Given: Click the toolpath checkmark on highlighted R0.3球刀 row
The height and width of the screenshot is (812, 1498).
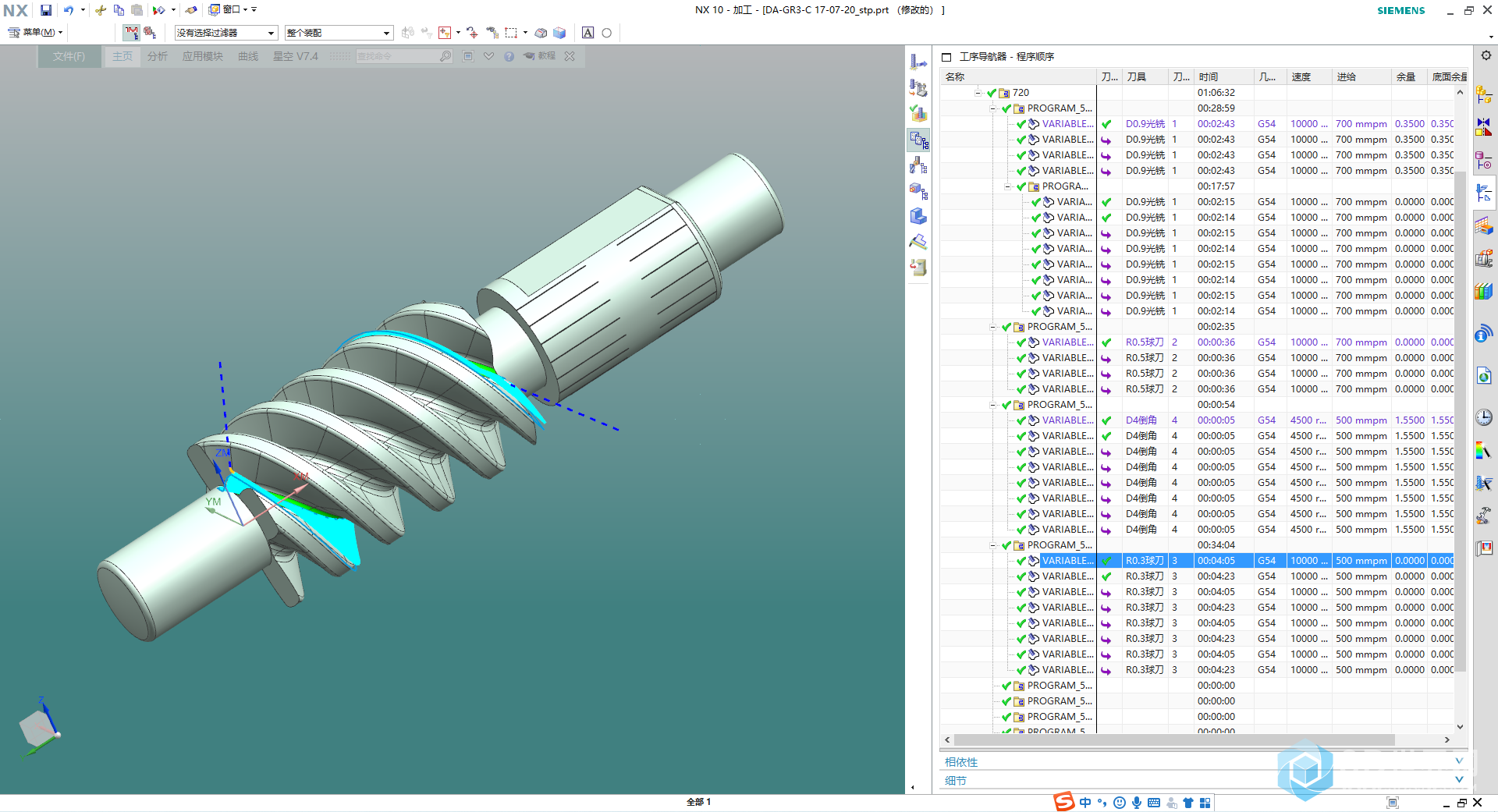Looking at the screenshot, I should [1106, 561].
